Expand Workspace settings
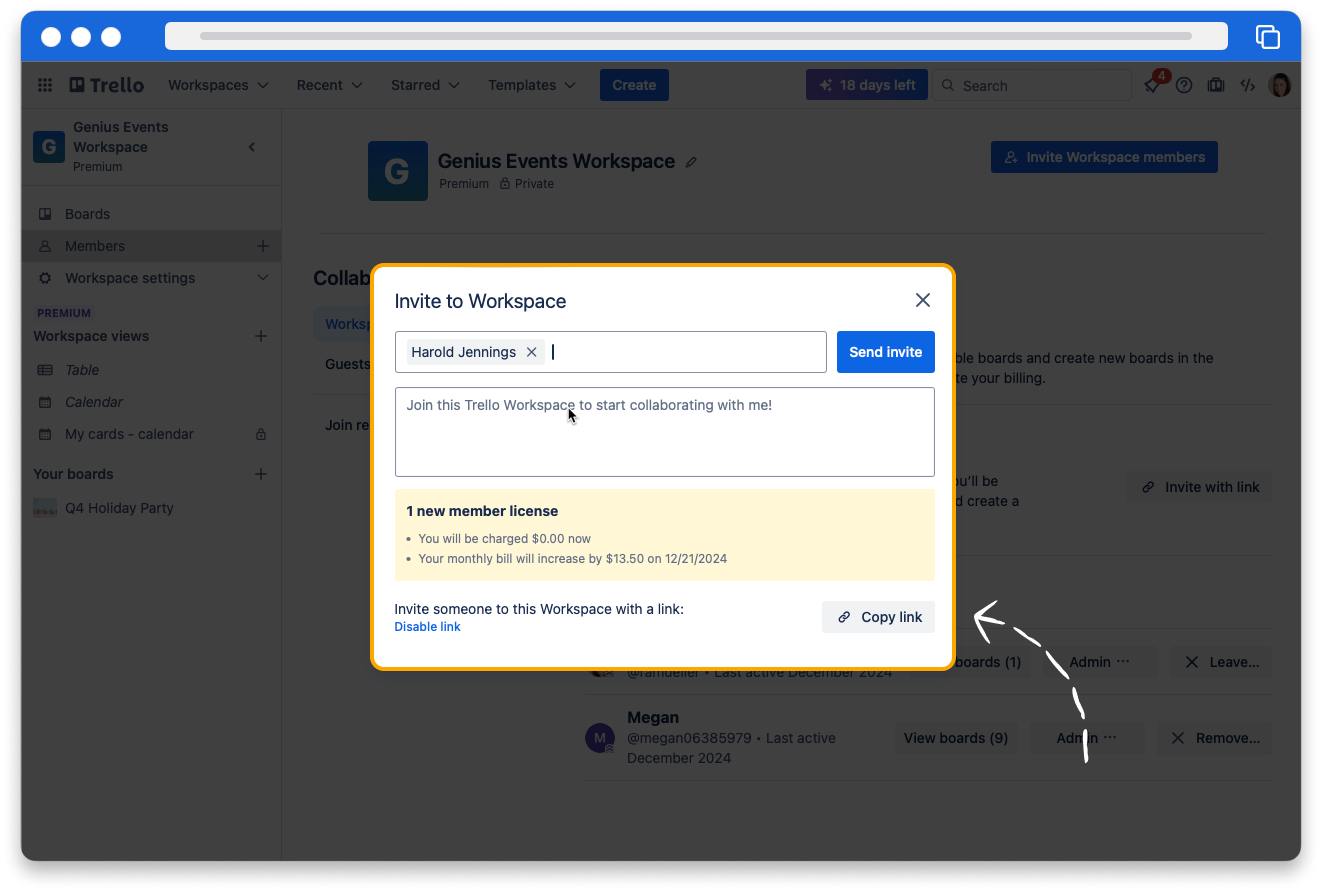1322x892 pixels. [151, 278]
